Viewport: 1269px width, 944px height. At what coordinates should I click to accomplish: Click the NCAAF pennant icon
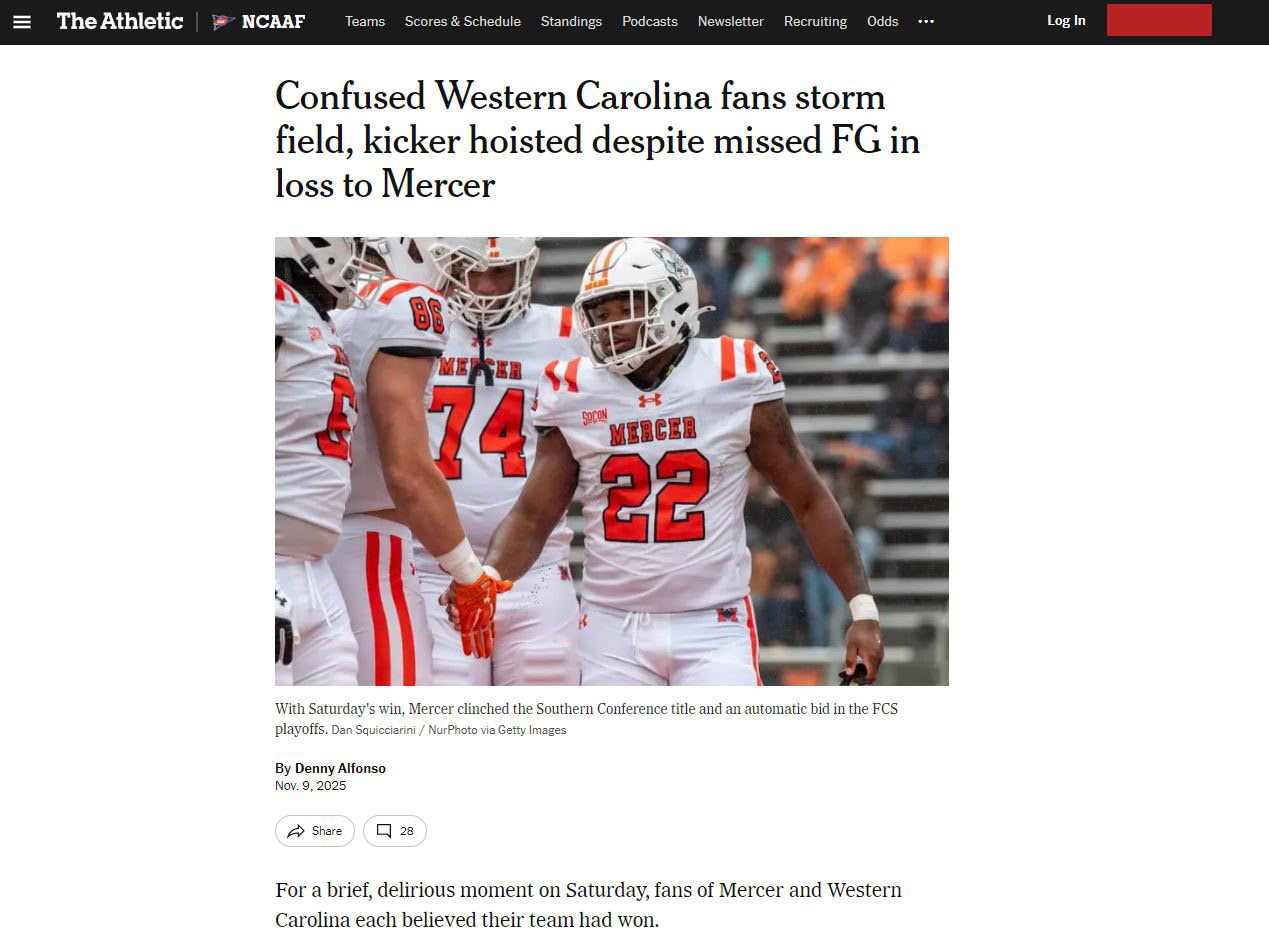224,21
